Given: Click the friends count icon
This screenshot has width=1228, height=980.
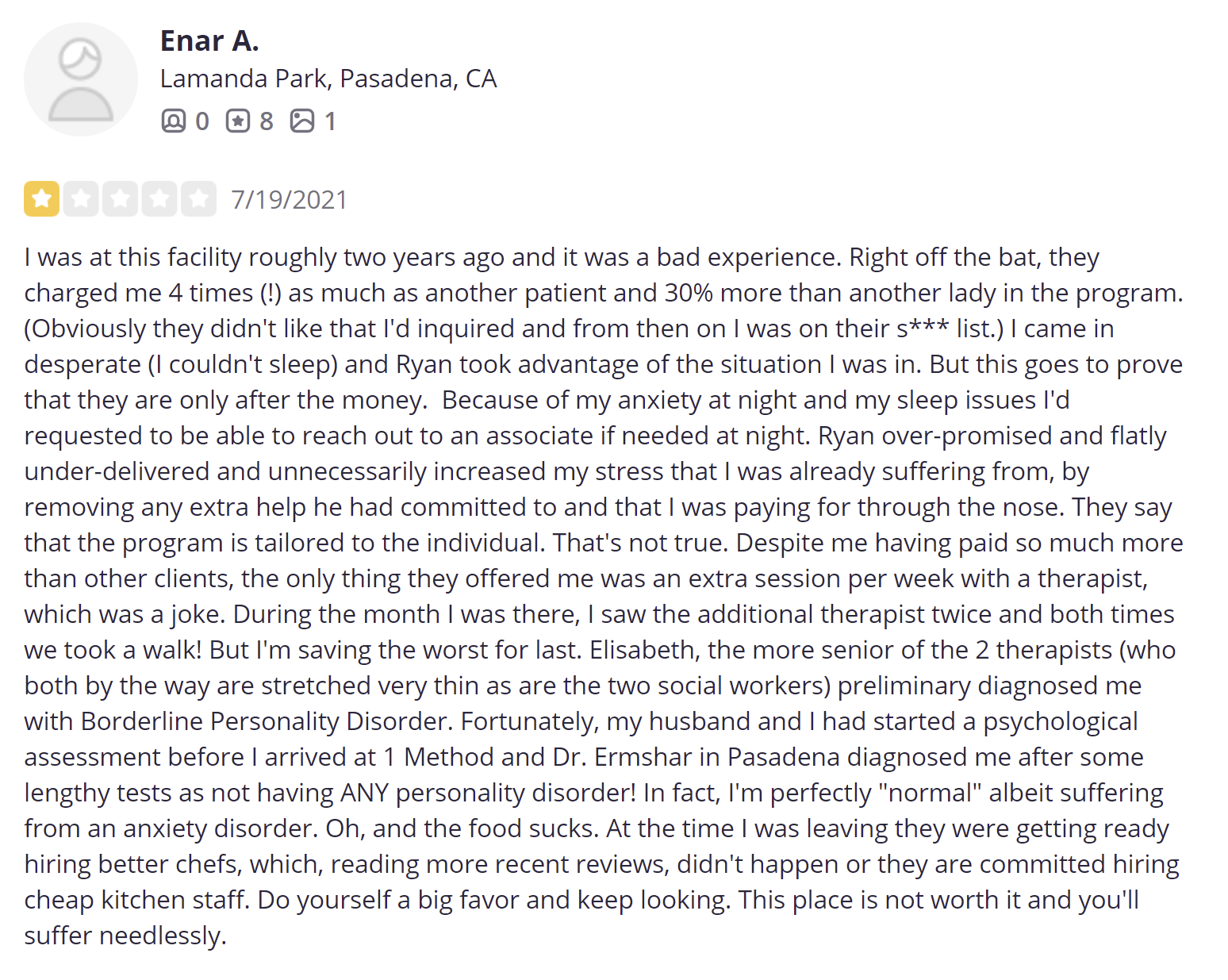Looking at the screenshot, I should pyautogui.click(x=173, y=121).
